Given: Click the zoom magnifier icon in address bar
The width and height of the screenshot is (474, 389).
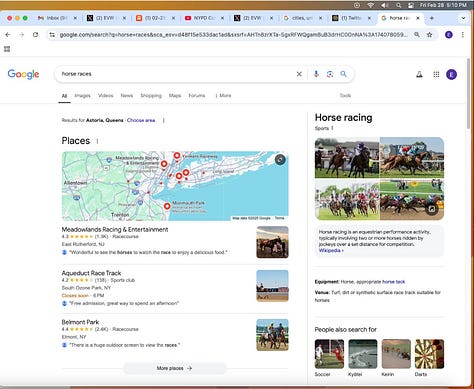Looking at the screenshot, I should click(x=417, y=35).
